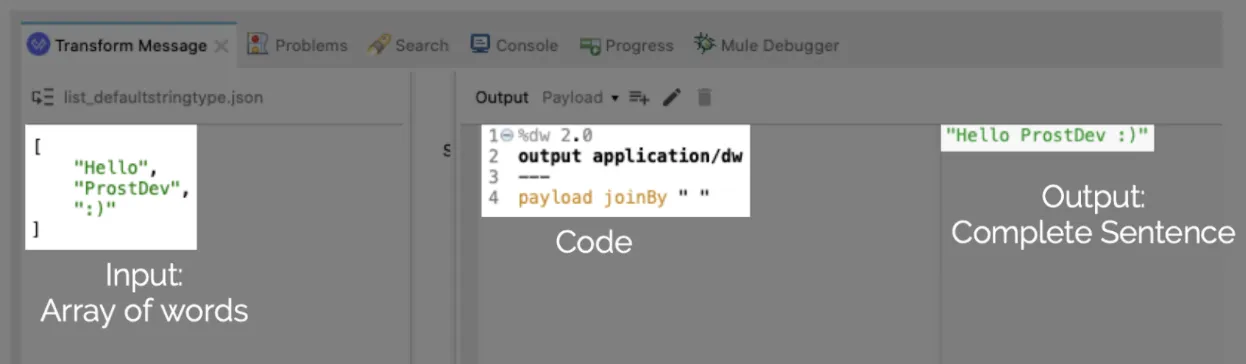Screen dimensions: 1246x364
Task: Open the Search tab
Action: [x=408, y=45]
